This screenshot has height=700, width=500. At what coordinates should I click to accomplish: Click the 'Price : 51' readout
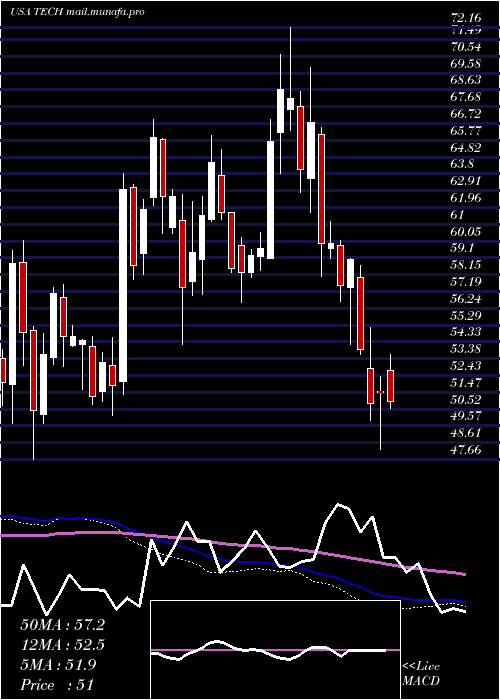point(57,685)
